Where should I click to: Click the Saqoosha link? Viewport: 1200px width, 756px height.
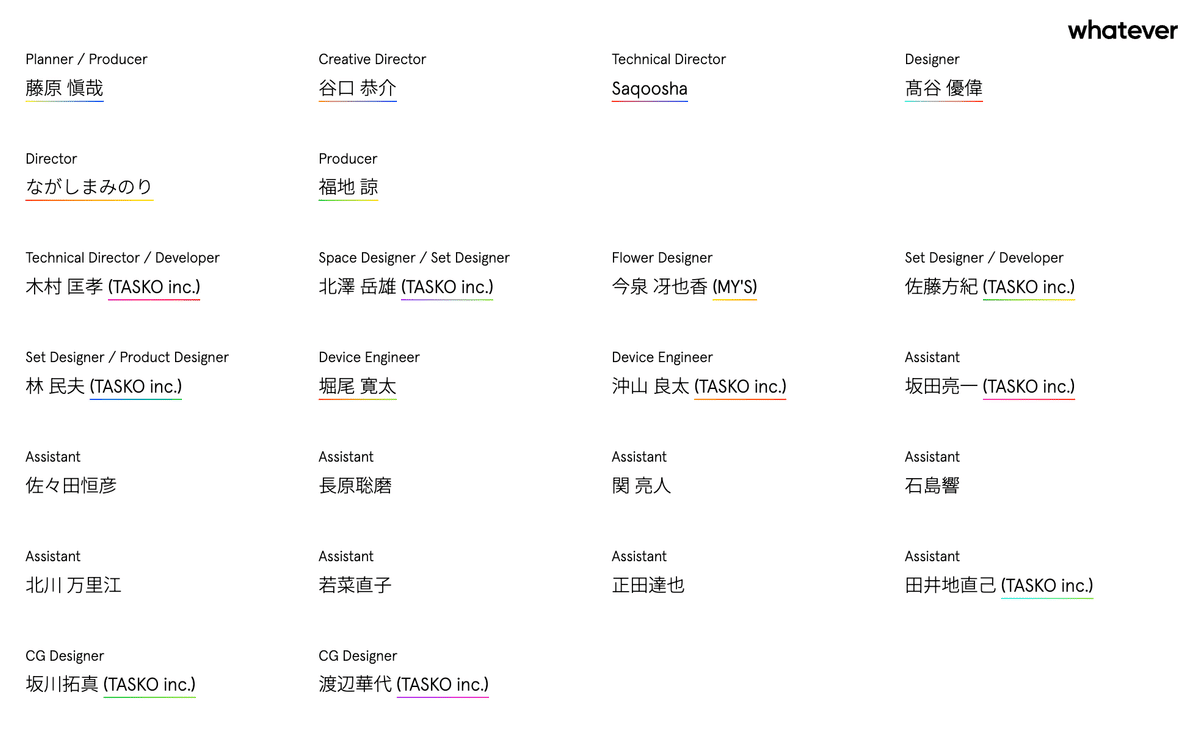point(649,89)
